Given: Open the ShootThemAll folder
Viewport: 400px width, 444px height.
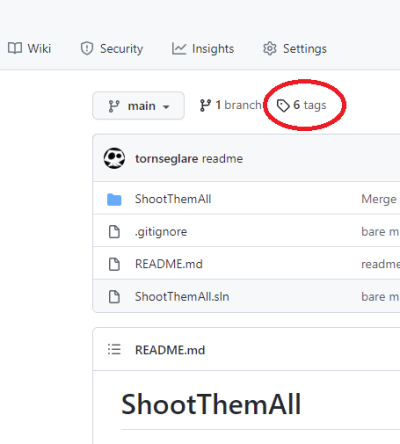Looking at the screenshot, I should [x=173, y=199].
